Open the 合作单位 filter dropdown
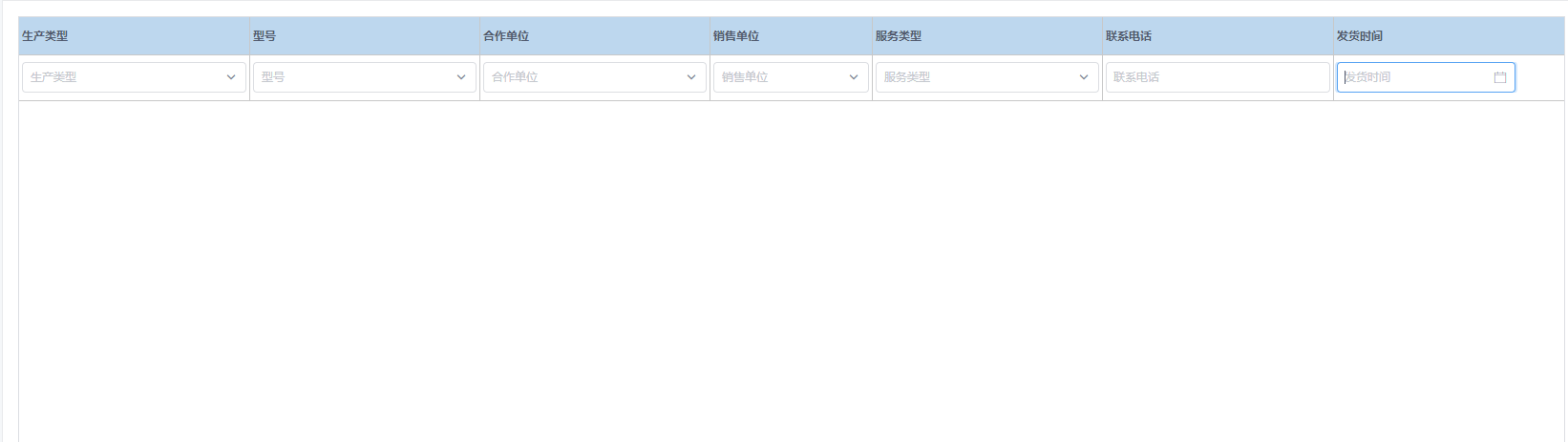 coord(595,77)
